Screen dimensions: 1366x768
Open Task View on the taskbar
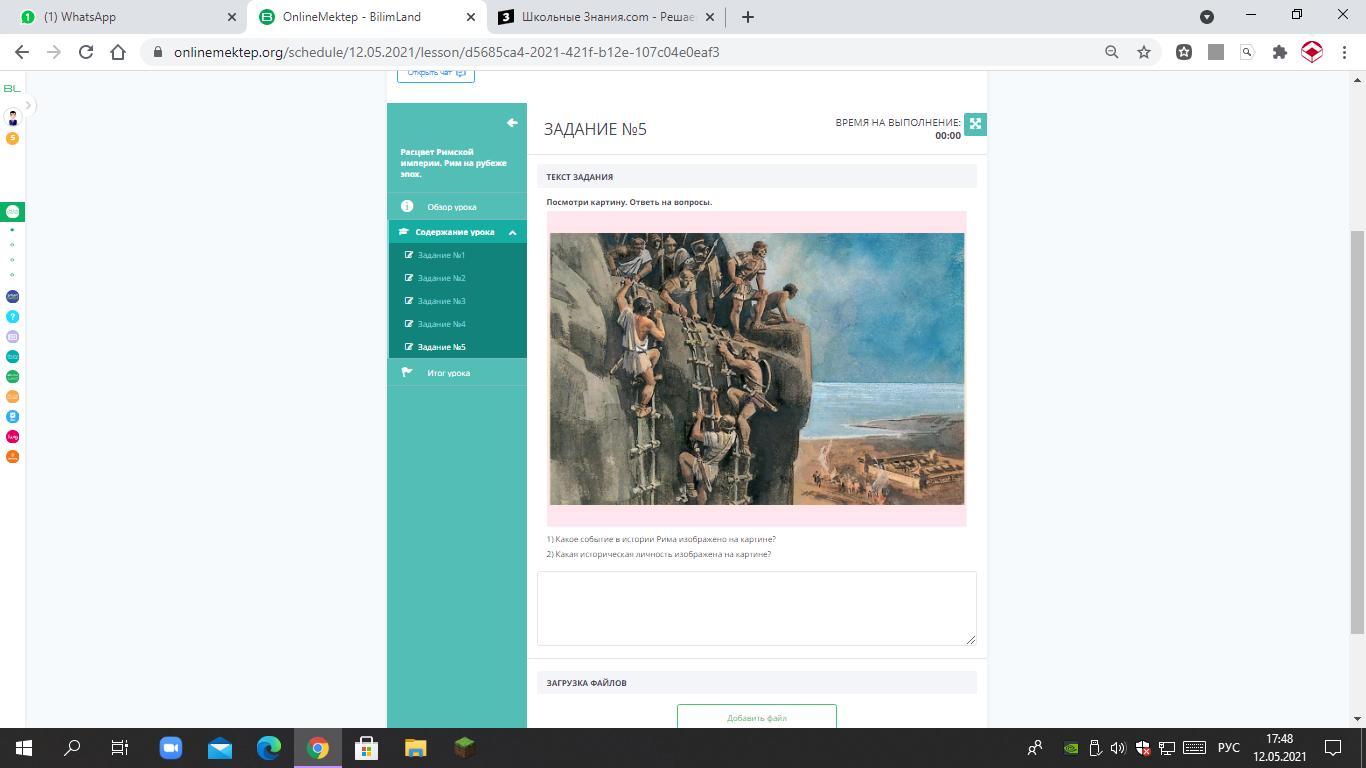point(120,748)
